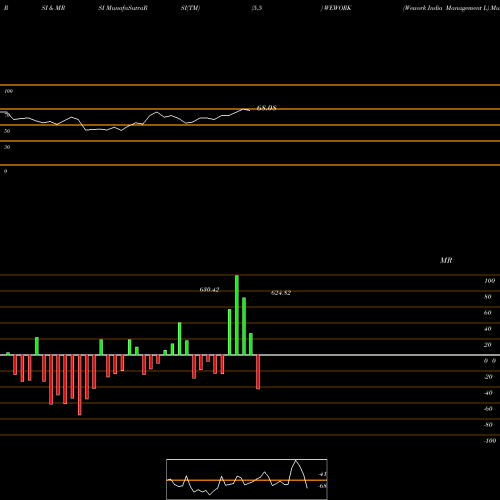
Task: Click the 624.82 price label
Action: [281, 293]
